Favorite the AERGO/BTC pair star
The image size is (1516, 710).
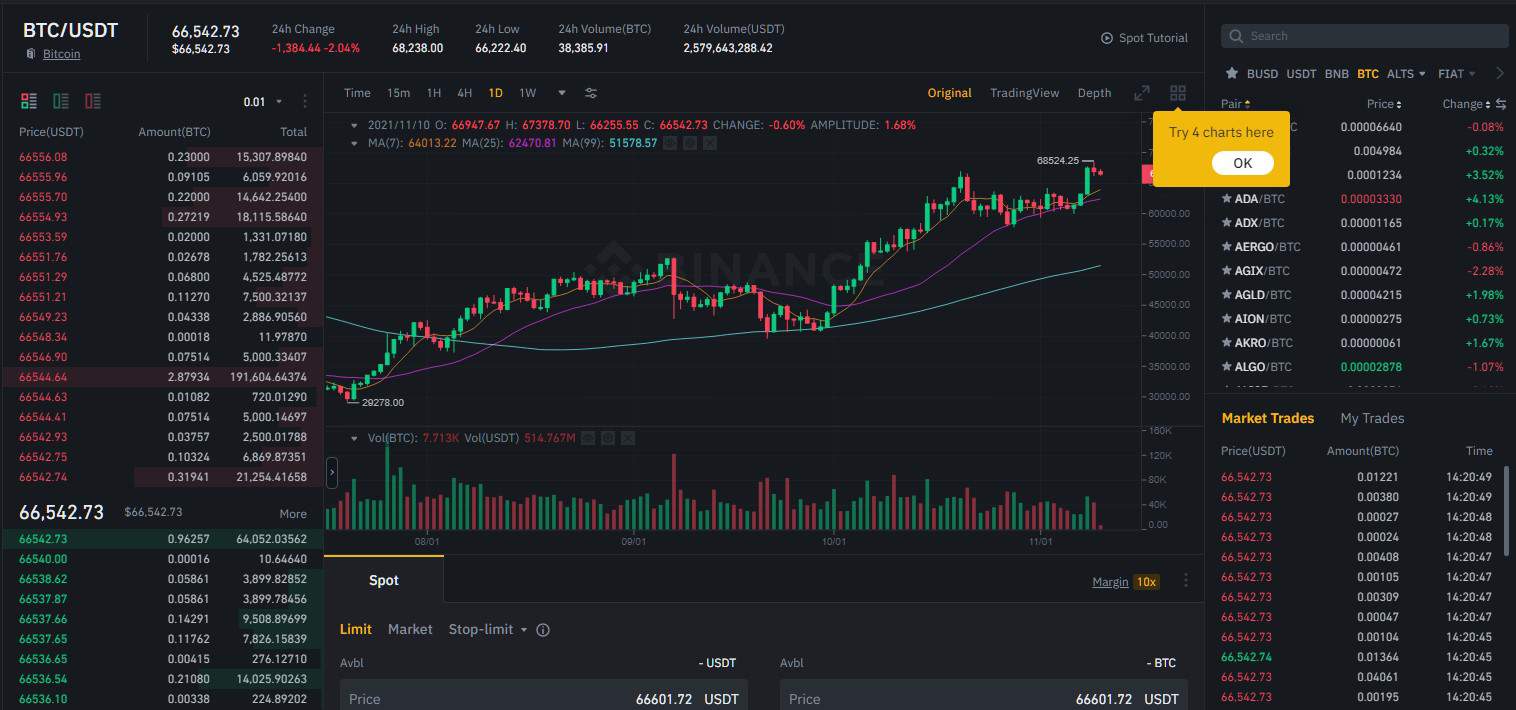(1226, 247)
